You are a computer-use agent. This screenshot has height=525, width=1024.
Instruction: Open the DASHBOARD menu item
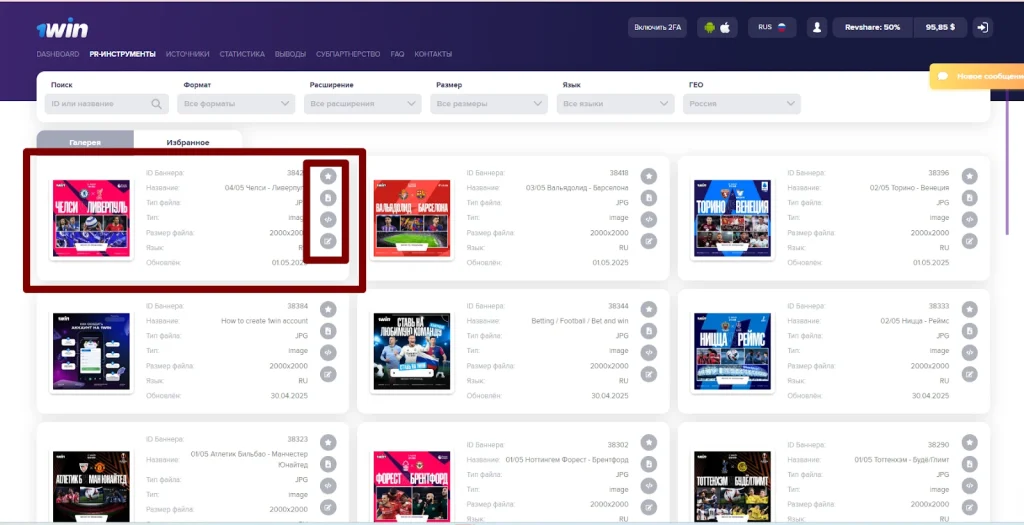pyautogui.click(x=58, y=54)
